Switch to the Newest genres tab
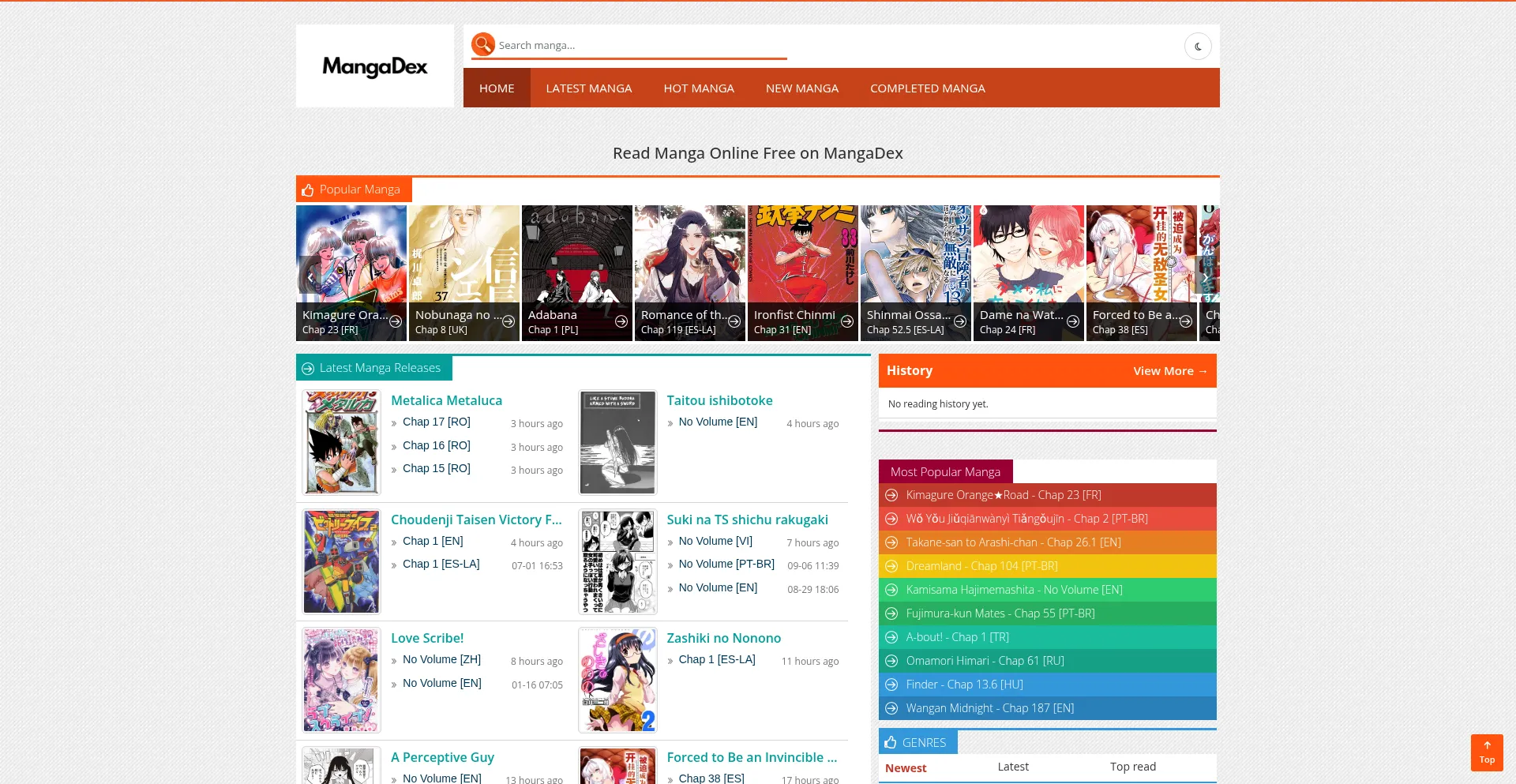The image size is (1516, 784). coord(906,767)
